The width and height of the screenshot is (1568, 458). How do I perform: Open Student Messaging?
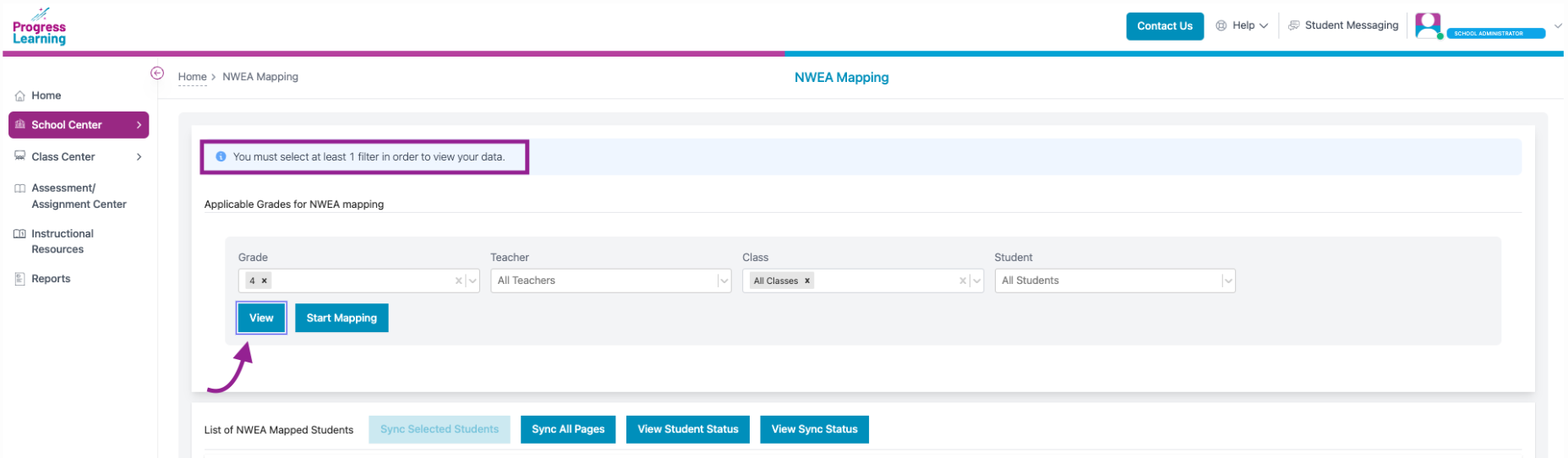1343,25
